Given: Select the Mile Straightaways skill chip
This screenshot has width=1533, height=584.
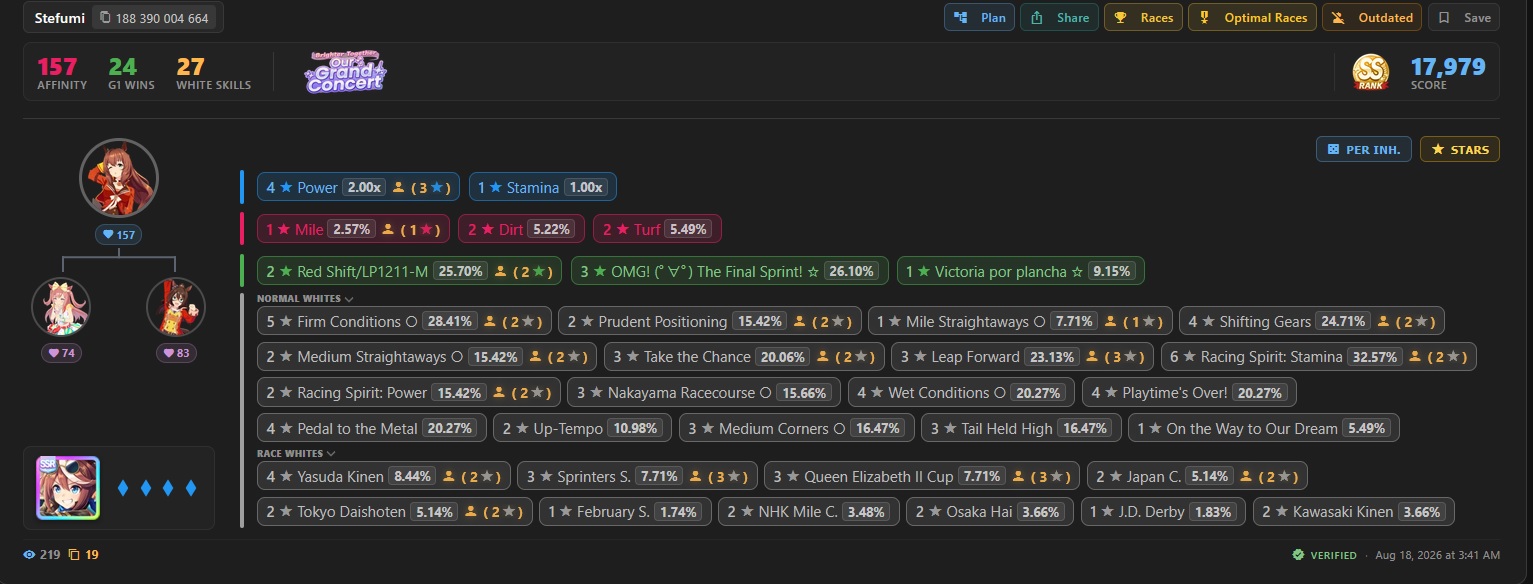Looking at the screenshot, I should pos(1020,321).
